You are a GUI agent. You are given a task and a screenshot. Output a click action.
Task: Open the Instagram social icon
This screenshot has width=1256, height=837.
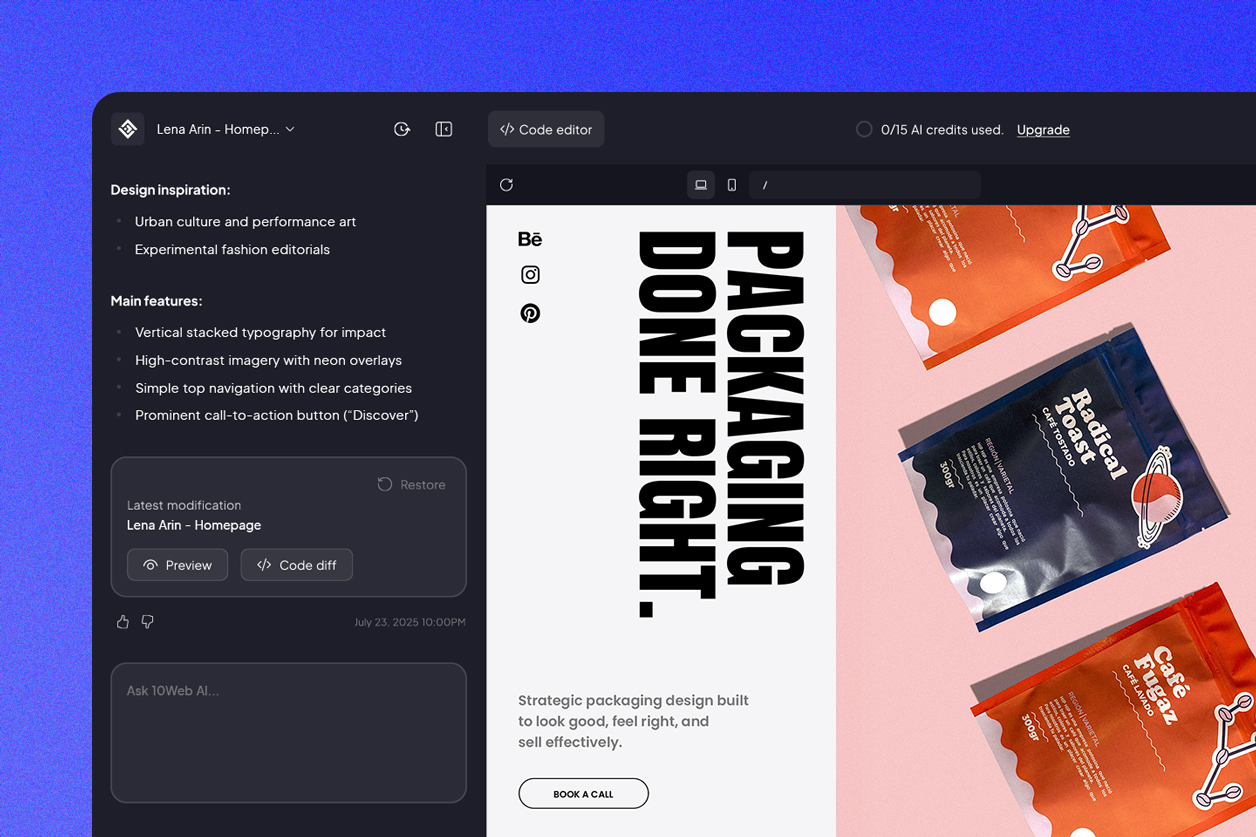click(530, 275)
